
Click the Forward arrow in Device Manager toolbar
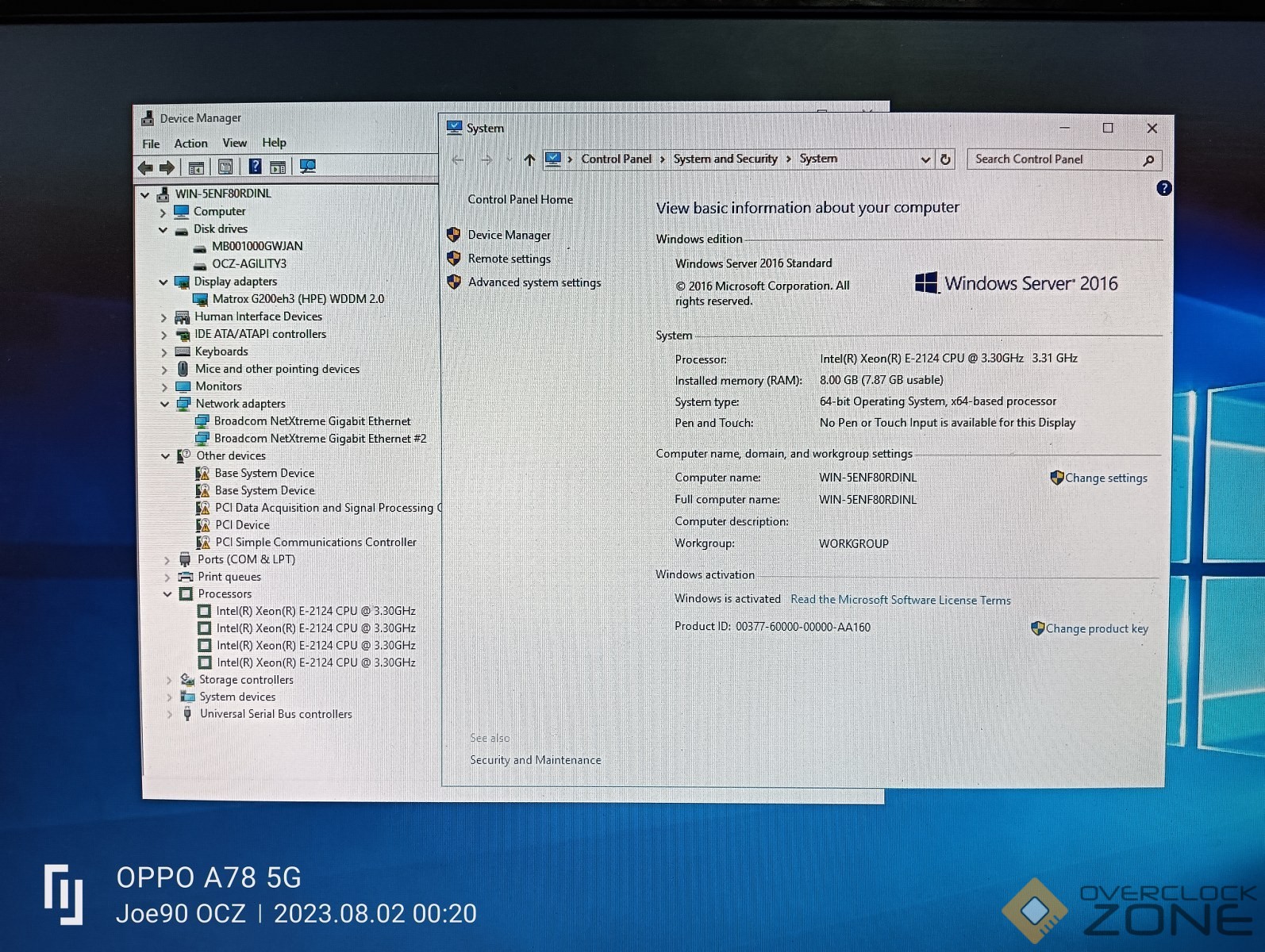167,167
